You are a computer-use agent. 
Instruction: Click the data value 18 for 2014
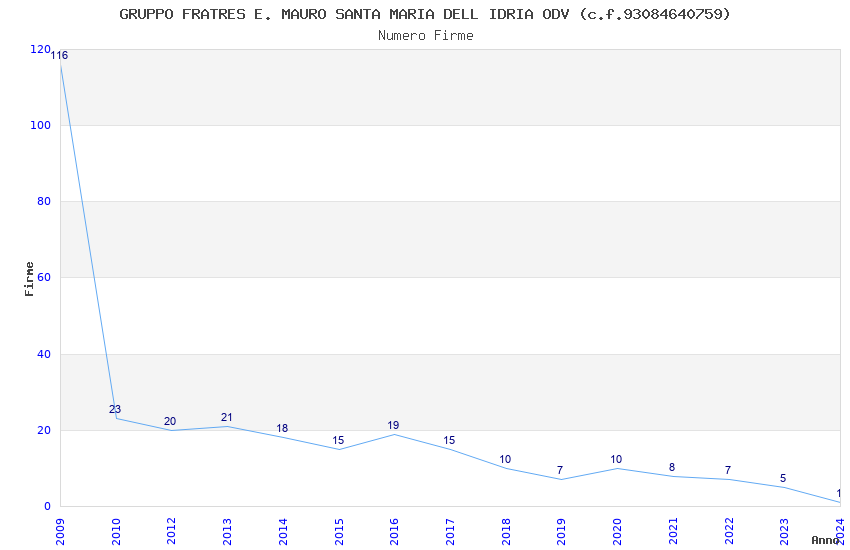(282, 428)
